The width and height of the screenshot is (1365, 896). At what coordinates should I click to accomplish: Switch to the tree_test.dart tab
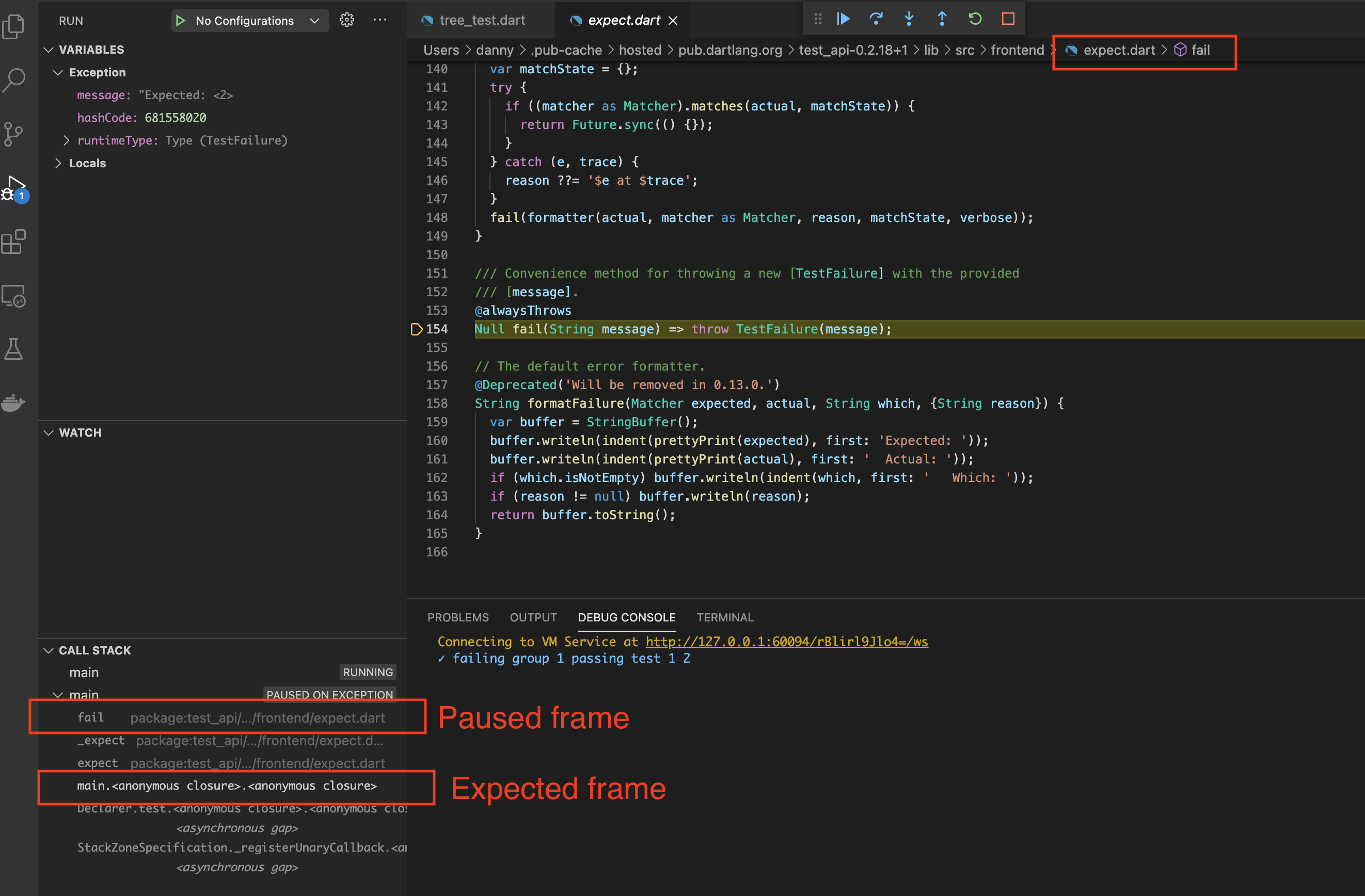(482, 20)
